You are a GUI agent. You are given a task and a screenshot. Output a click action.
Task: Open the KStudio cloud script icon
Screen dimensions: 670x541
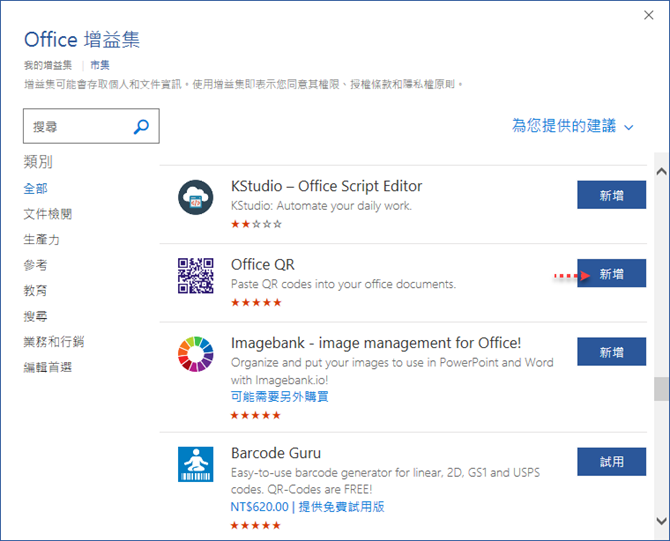(x=196, y=197)
